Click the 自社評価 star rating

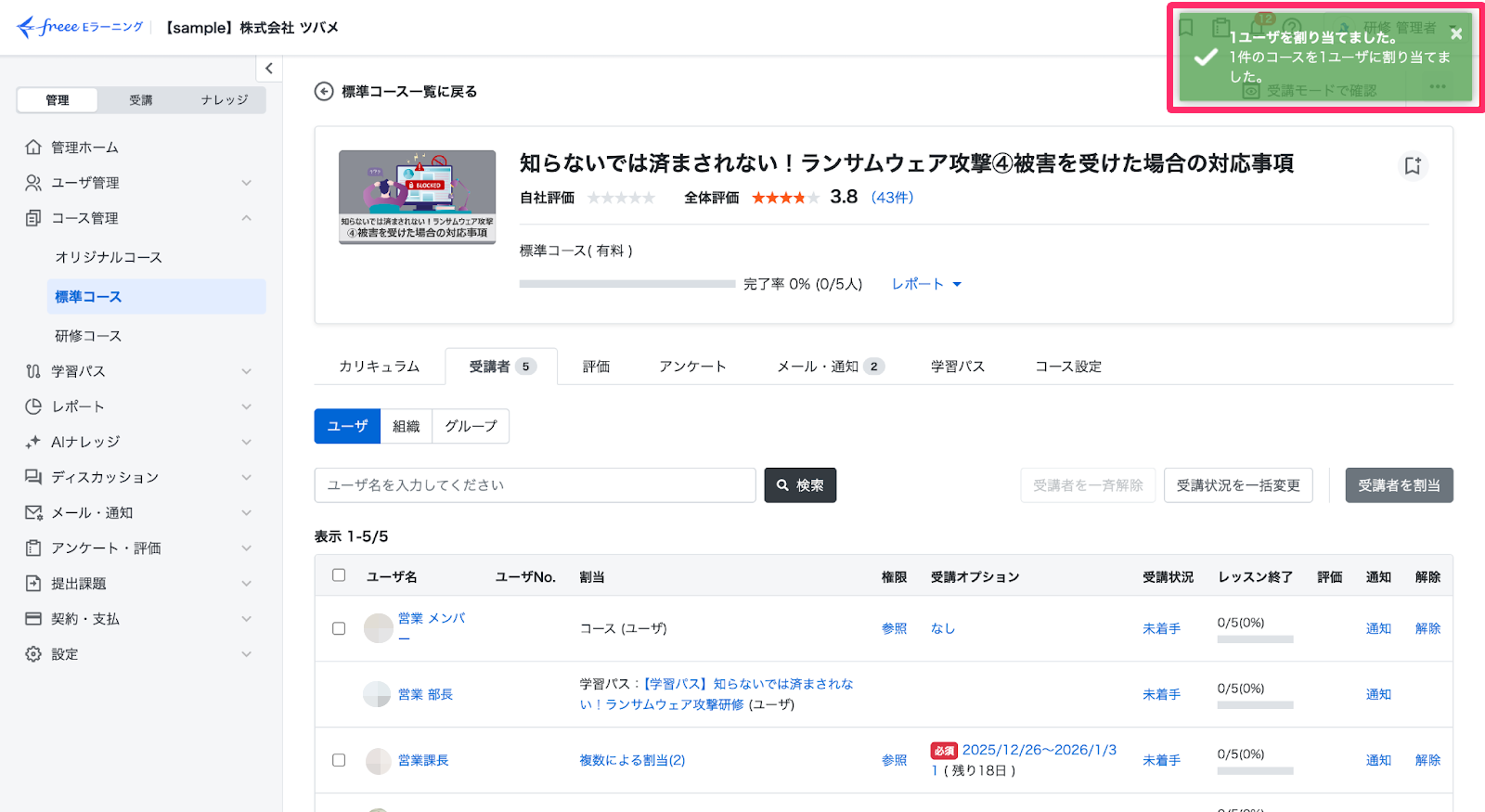622,198
